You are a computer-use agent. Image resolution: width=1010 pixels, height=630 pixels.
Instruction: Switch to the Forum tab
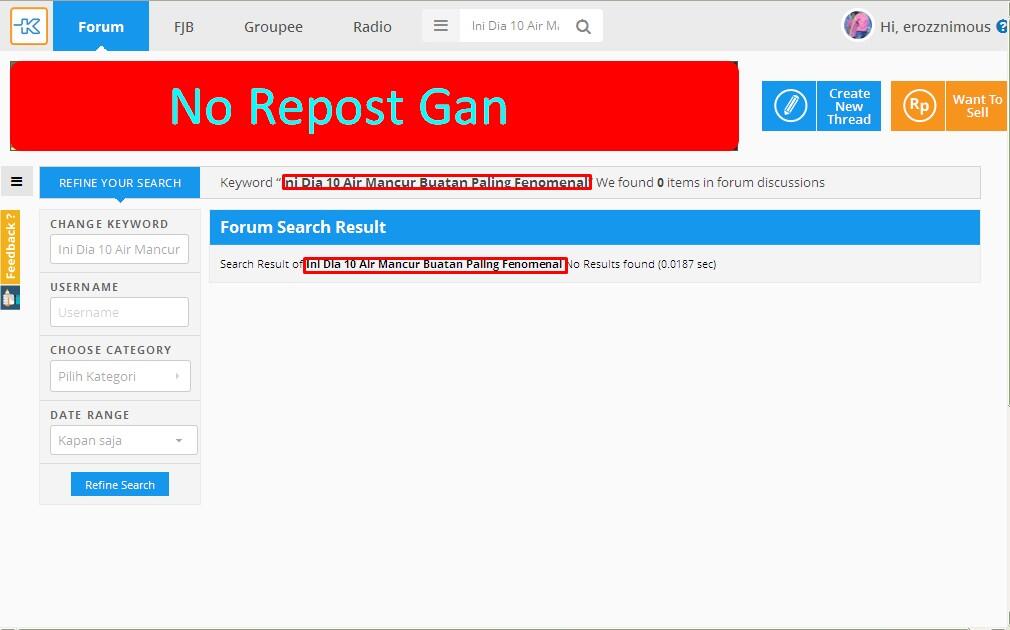tap(100, 26)
